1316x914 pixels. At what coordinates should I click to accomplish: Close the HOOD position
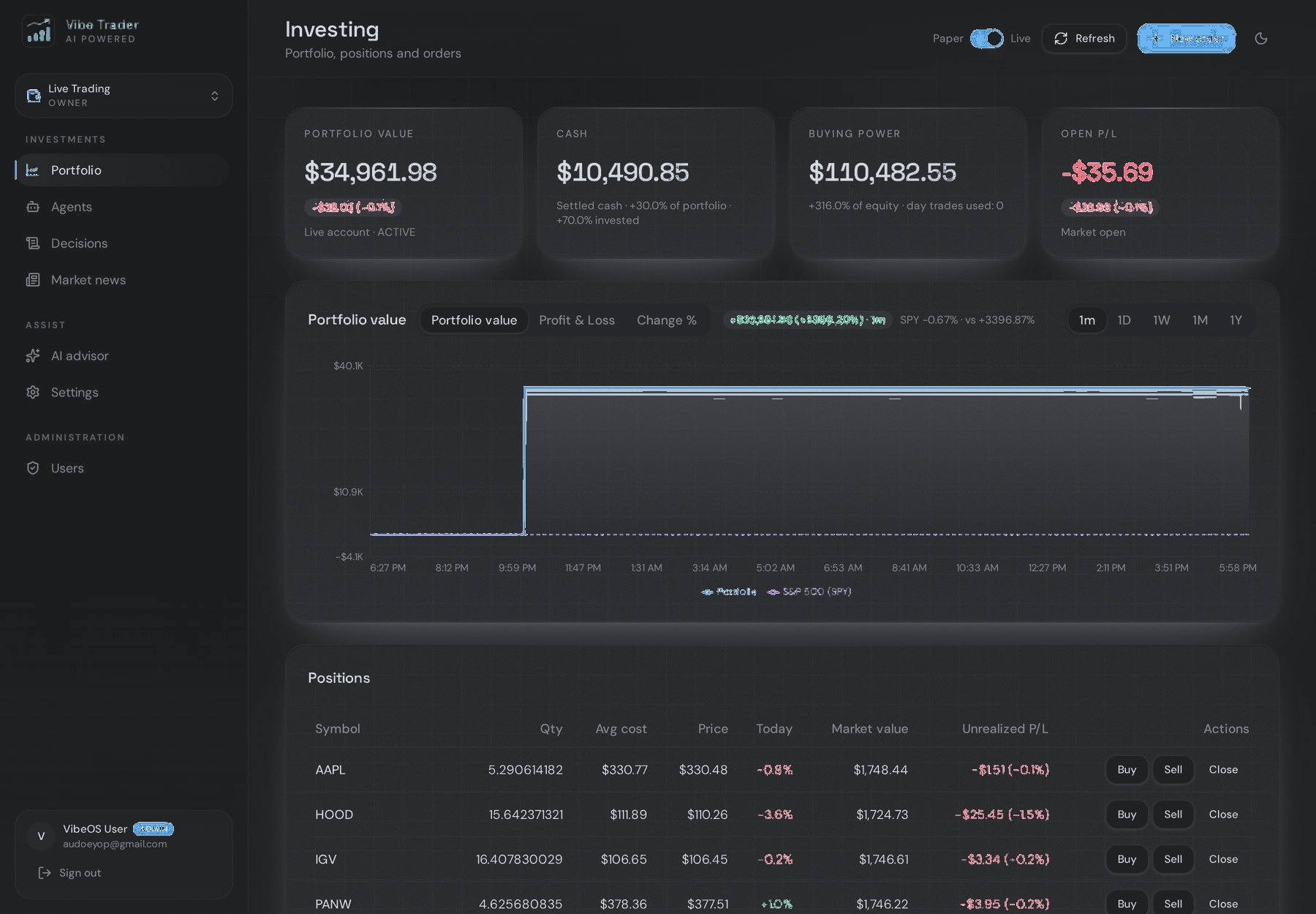[x=1223, y=815]
